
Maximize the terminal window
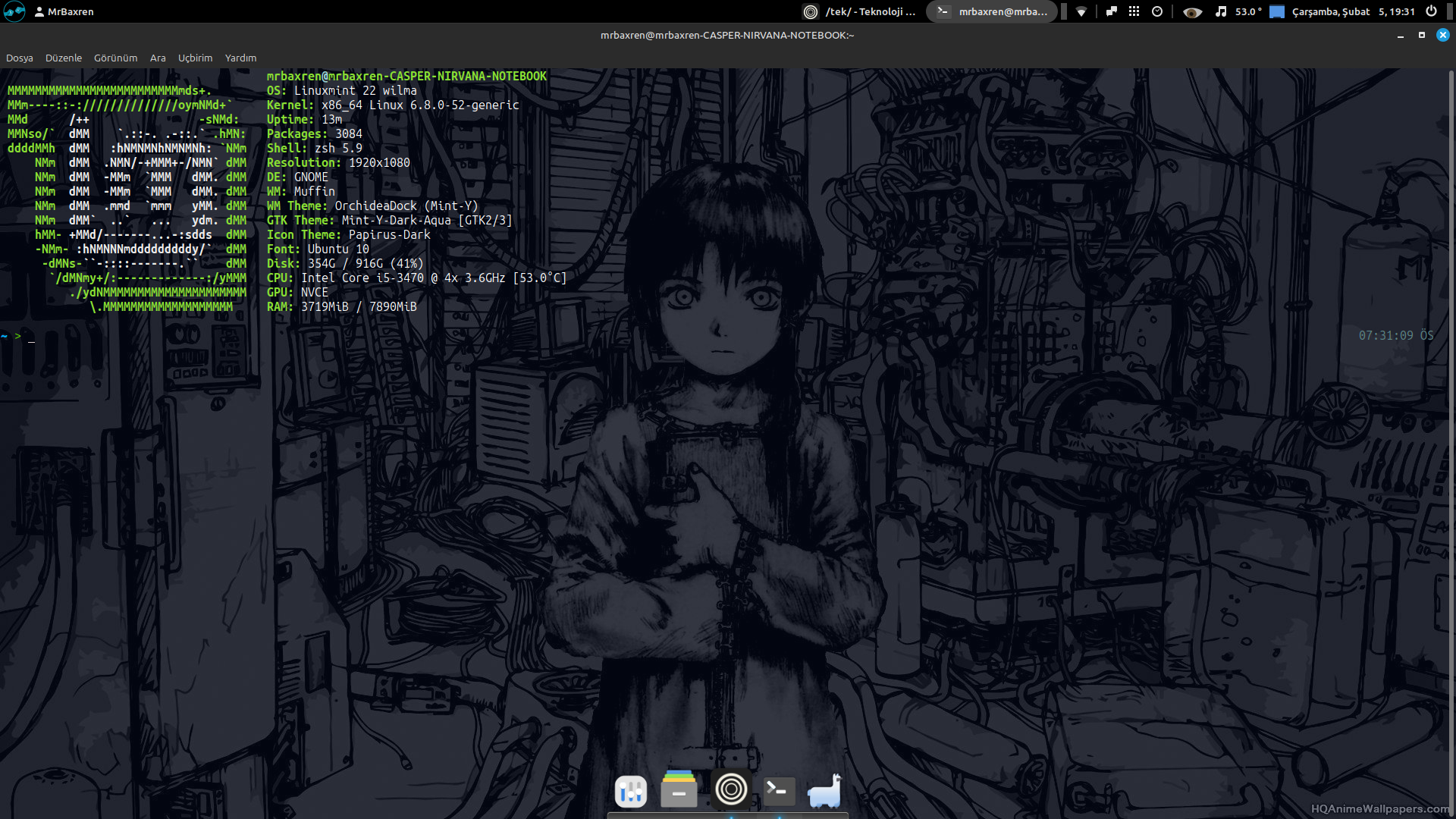click(x=1422, y=35)
